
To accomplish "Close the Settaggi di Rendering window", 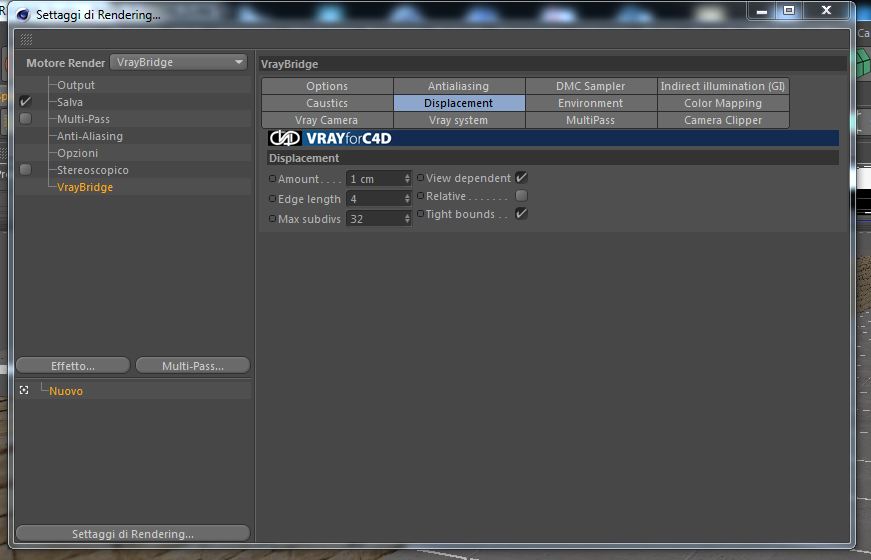I will coord(827,11).
